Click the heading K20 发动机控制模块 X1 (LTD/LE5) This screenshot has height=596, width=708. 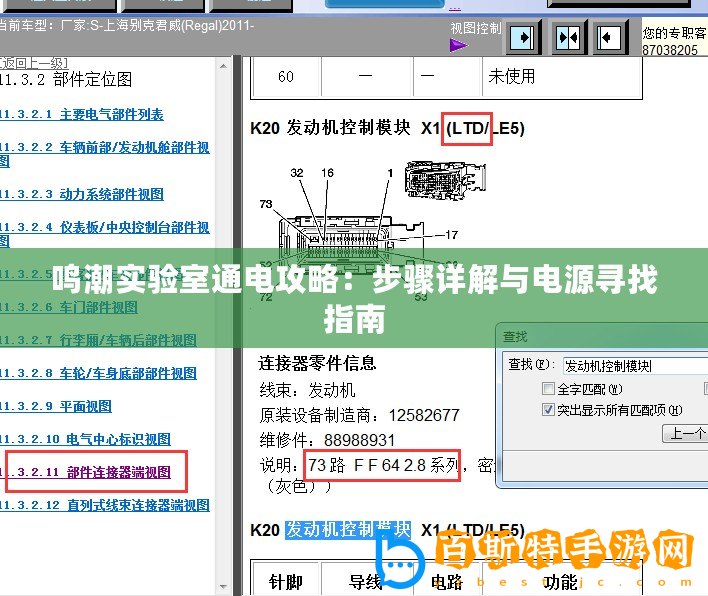[x=387, y=128]
